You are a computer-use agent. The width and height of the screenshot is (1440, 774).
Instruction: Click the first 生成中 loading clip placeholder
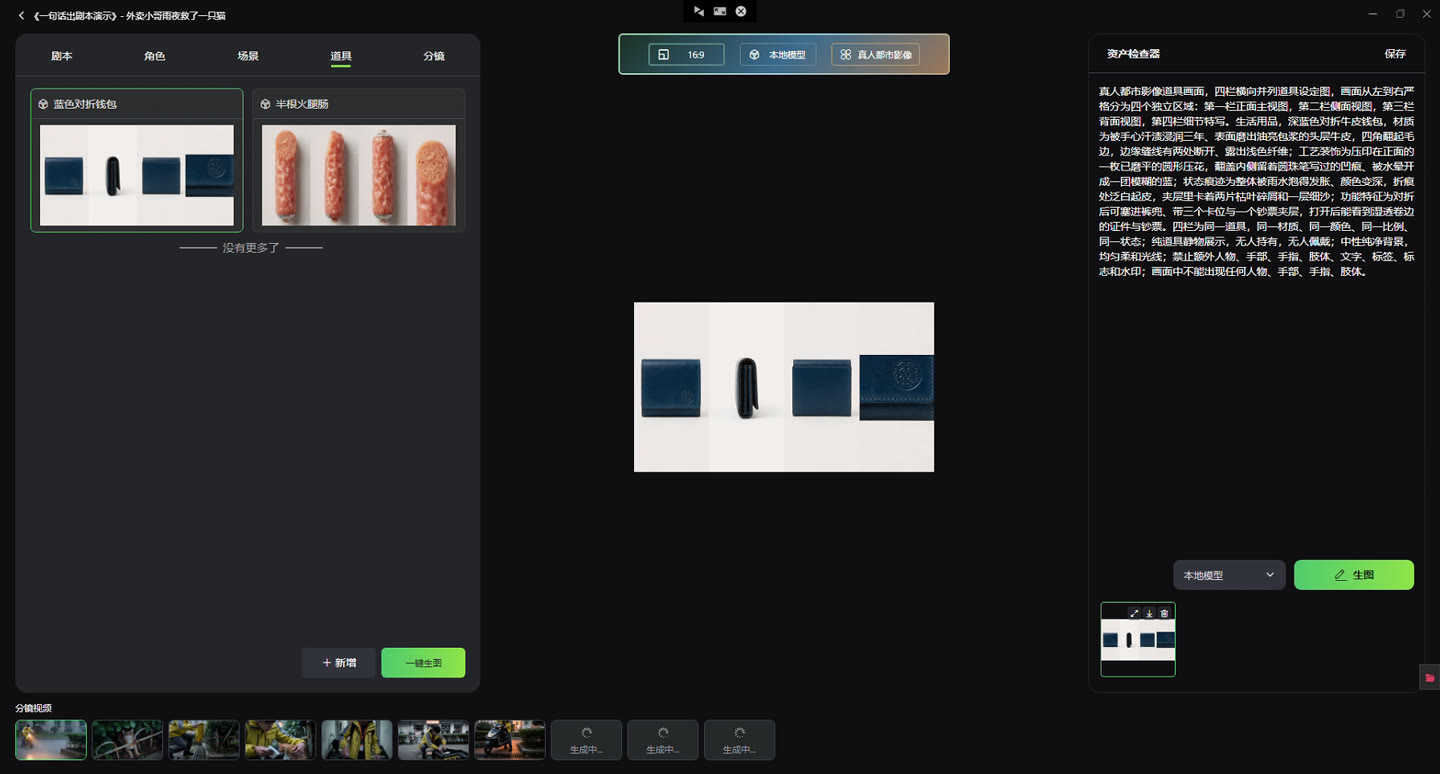click(586, 740)
